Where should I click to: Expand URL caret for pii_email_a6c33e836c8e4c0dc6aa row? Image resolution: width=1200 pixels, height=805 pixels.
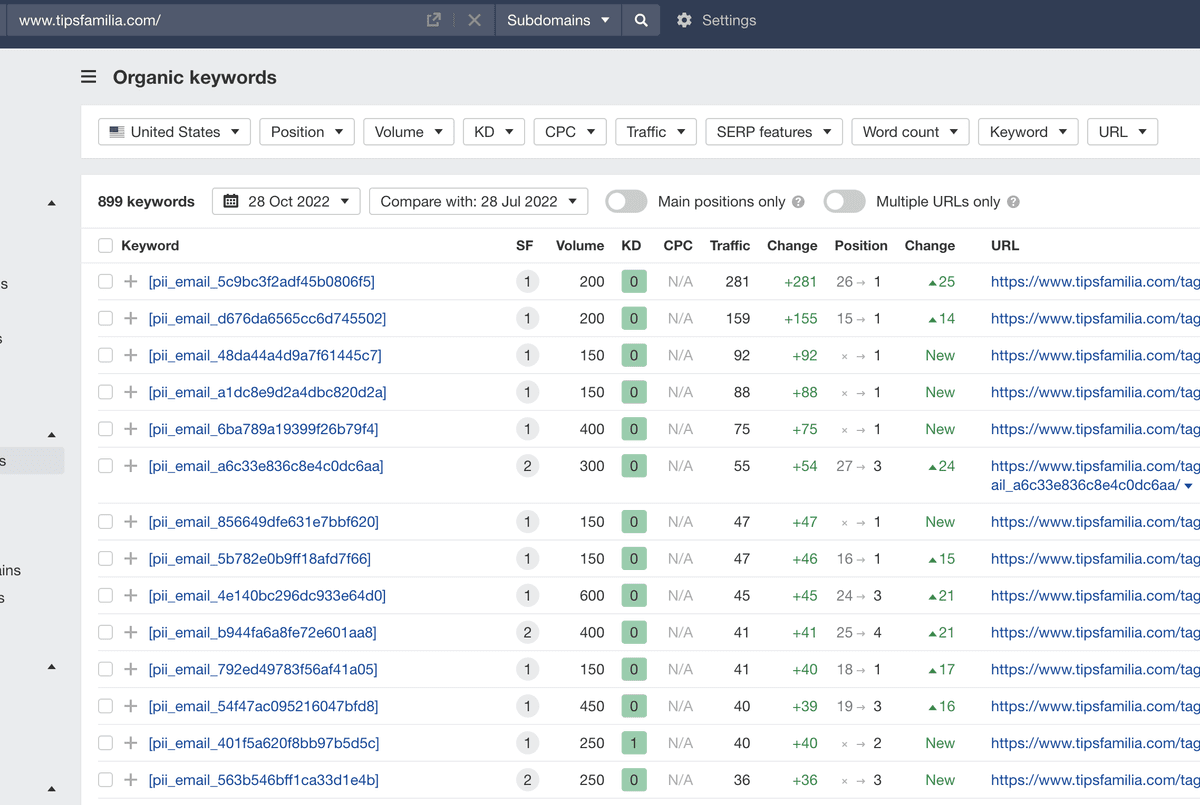coord(1188,487)
